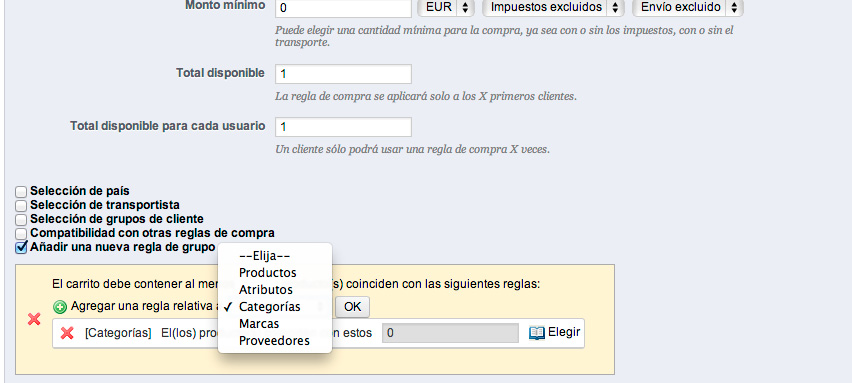Click Total disponible para cada usuario field

point(343,127)
